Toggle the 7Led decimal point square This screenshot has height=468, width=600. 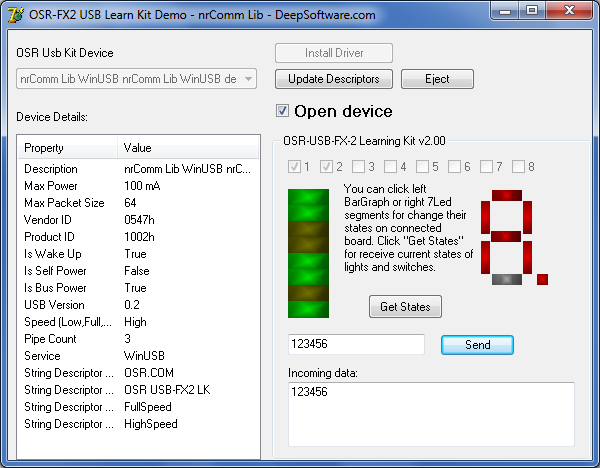[542, 279]
